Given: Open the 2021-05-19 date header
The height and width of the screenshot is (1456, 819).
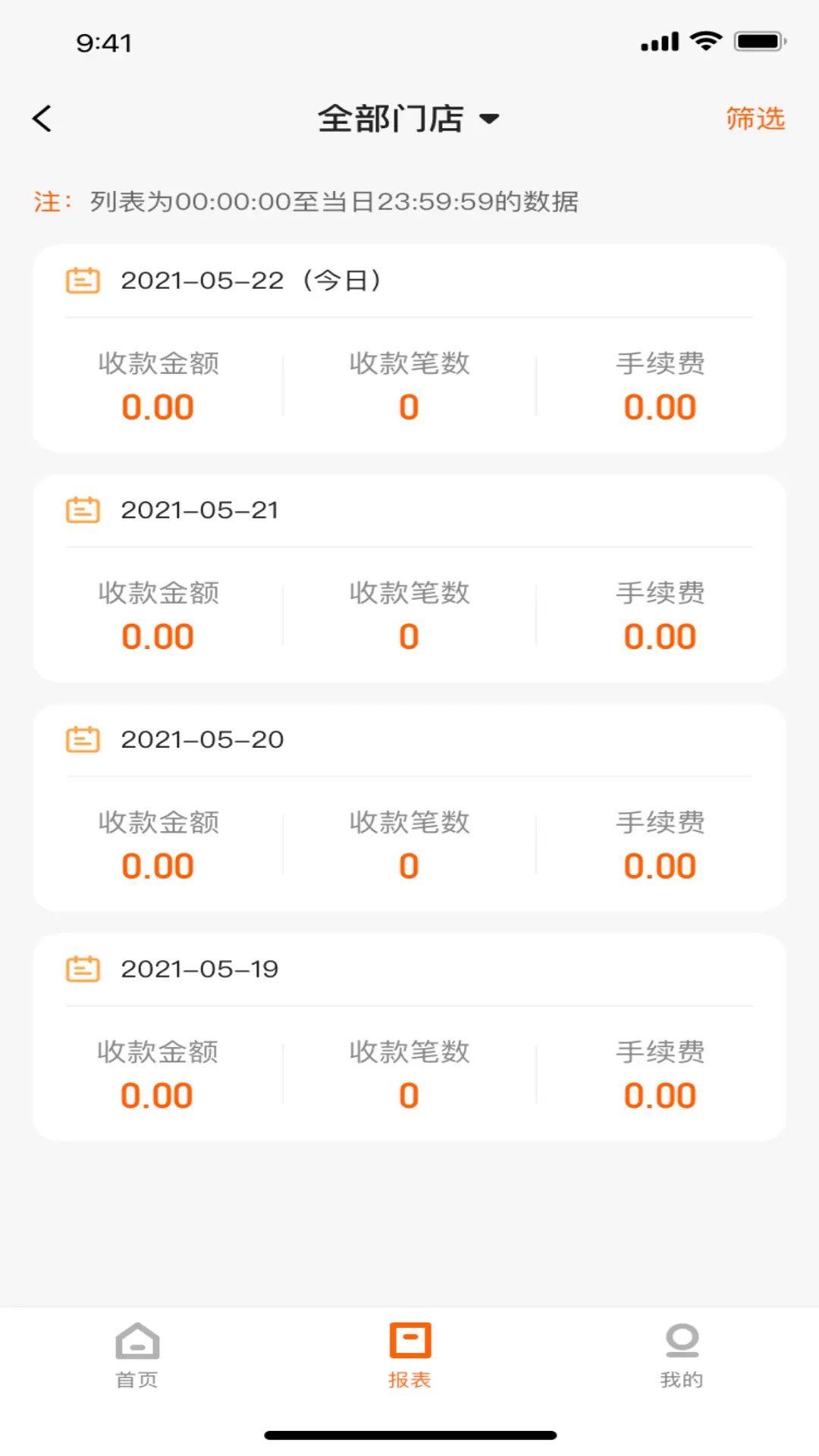Looking at the screenshot, I should click(199, 969).
